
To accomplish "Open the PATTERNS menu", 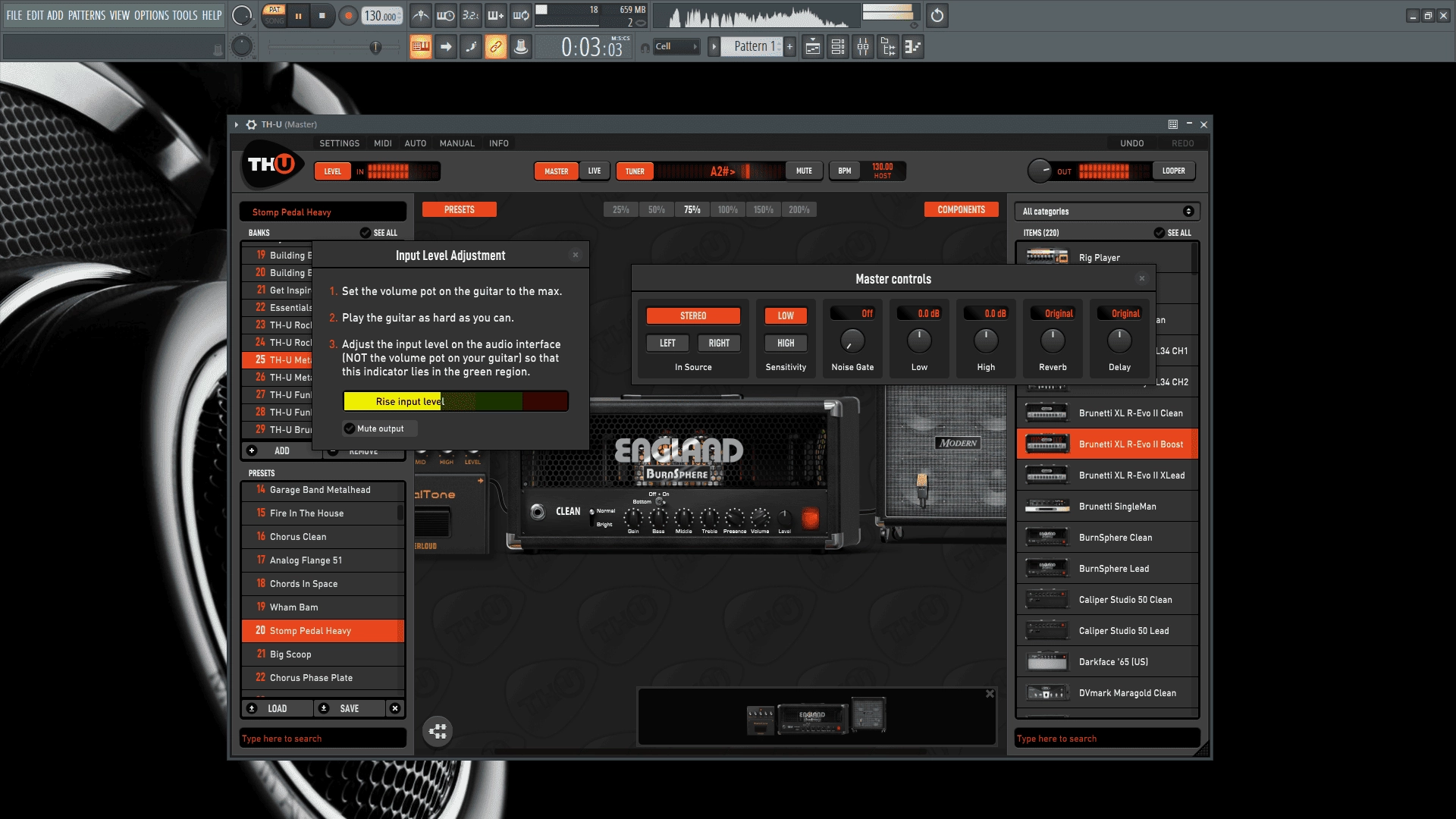I will pyautogui.click(x=86, y=15).
